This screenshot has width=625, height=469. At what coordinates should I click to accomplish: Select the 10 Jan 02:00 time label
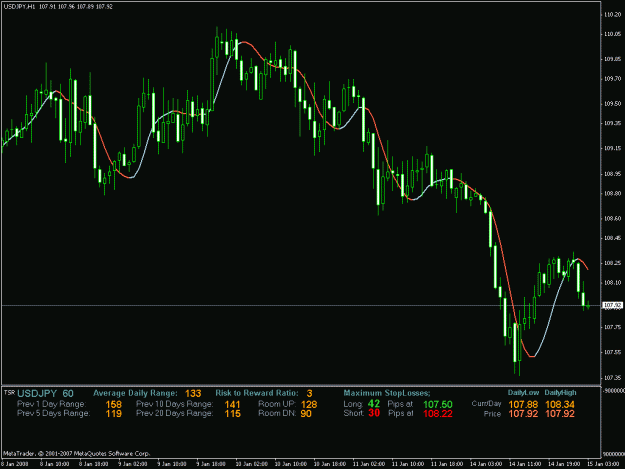coord(252,464)
